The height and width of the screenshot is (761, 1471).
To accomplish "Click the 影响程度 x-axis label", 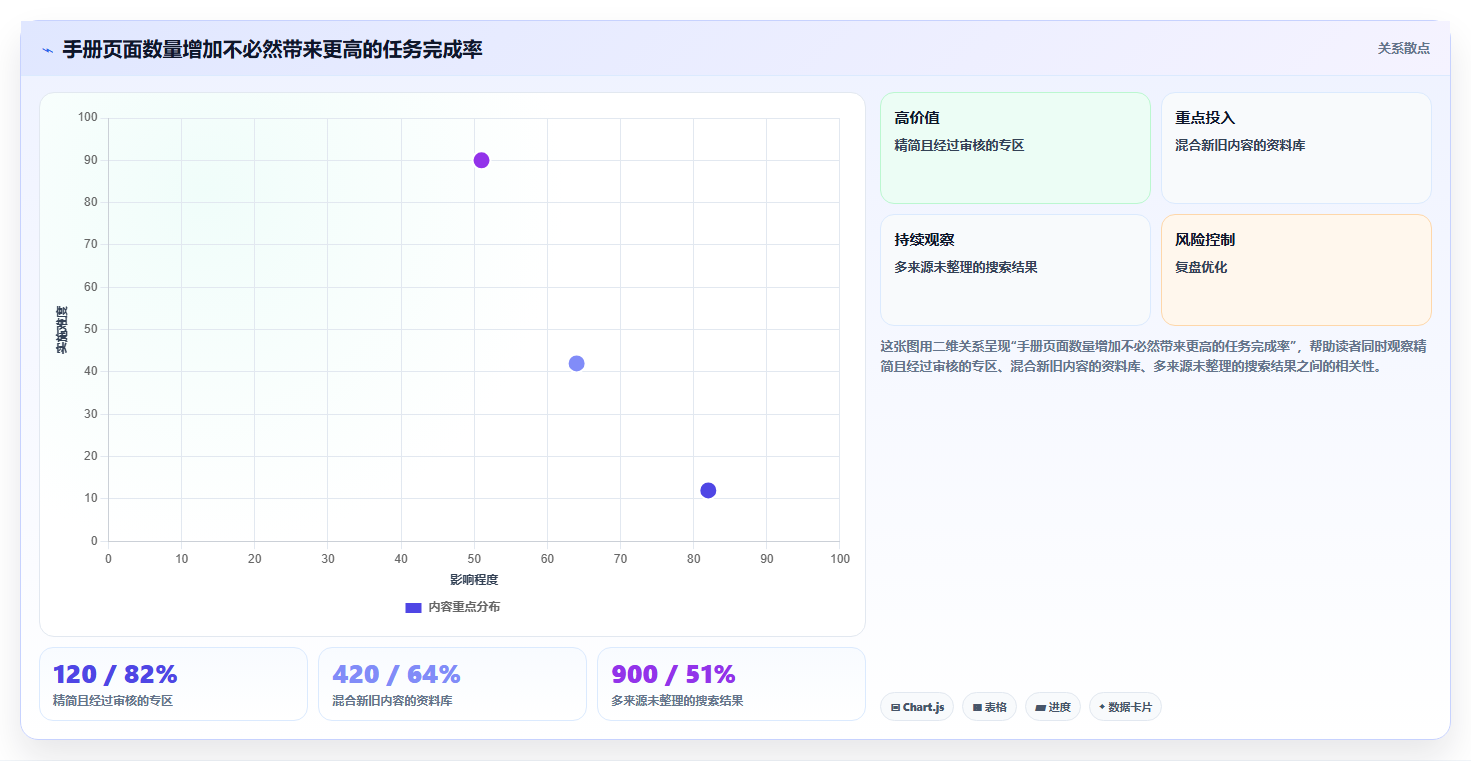I will point(474,580).
